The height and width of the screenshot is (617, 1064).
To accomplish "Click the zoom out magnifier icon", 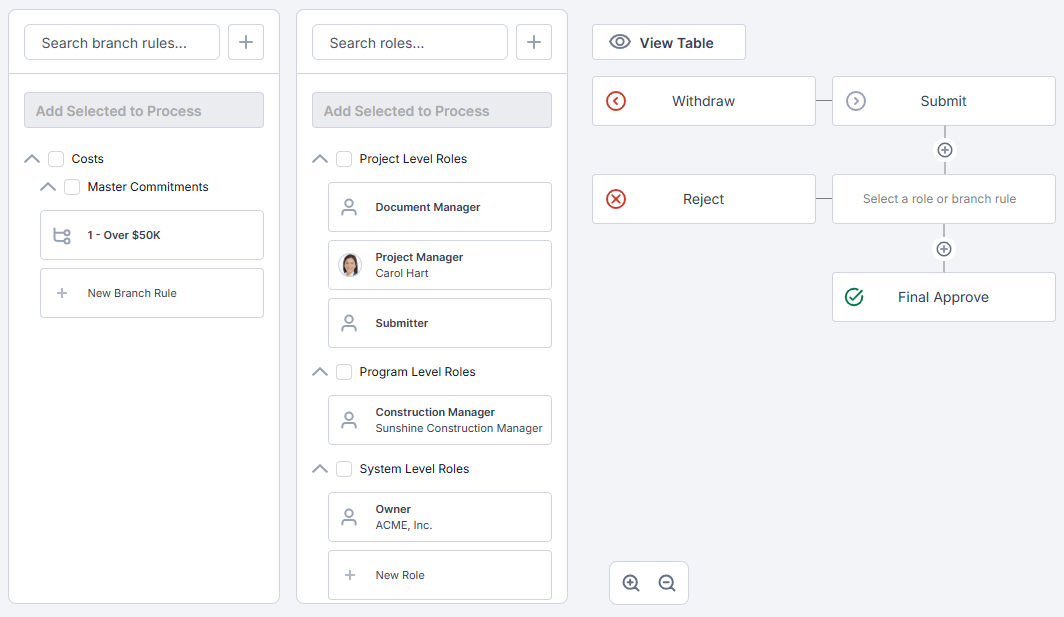I will (x=667, y=583).
